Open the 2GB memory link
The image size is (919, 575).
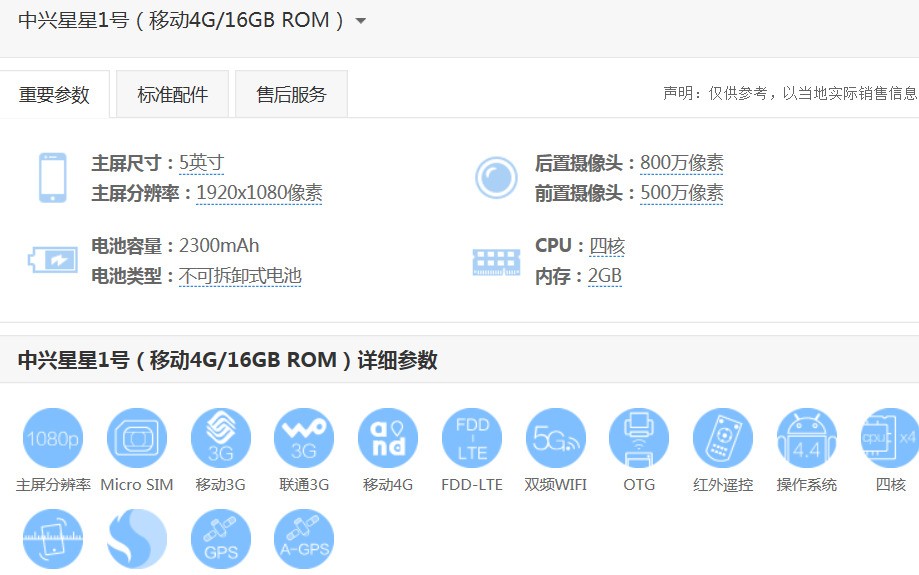pos(604,275)
